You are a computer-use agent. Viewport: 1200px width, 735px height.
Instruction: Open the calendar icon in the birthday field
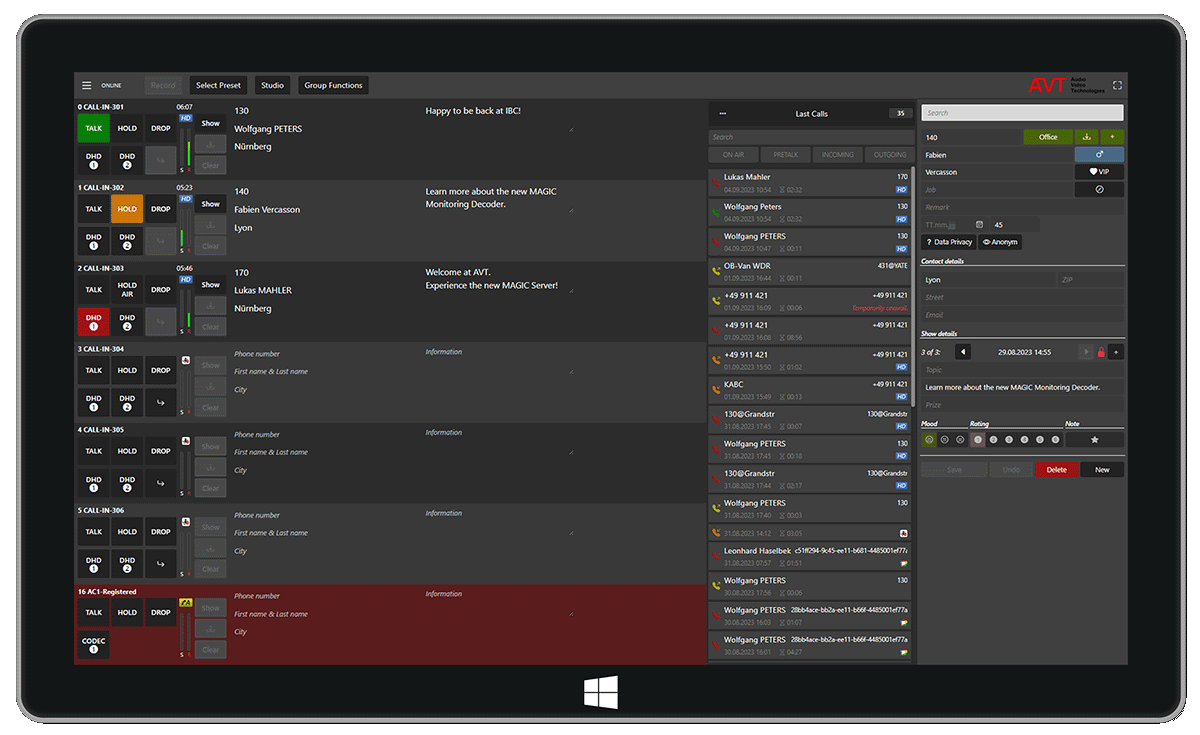click(x=979, y=224)
